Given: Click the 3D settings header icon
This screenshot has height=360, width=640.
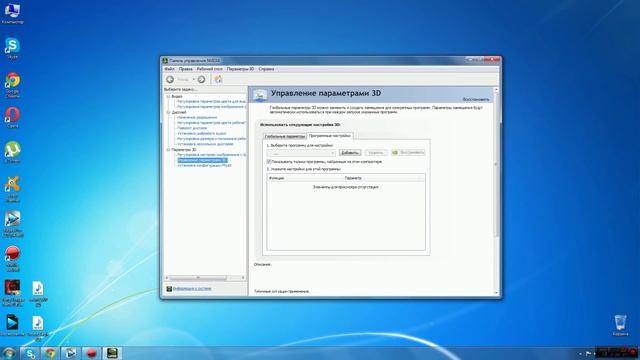Looking at the screenshot, I should [260, 96].
